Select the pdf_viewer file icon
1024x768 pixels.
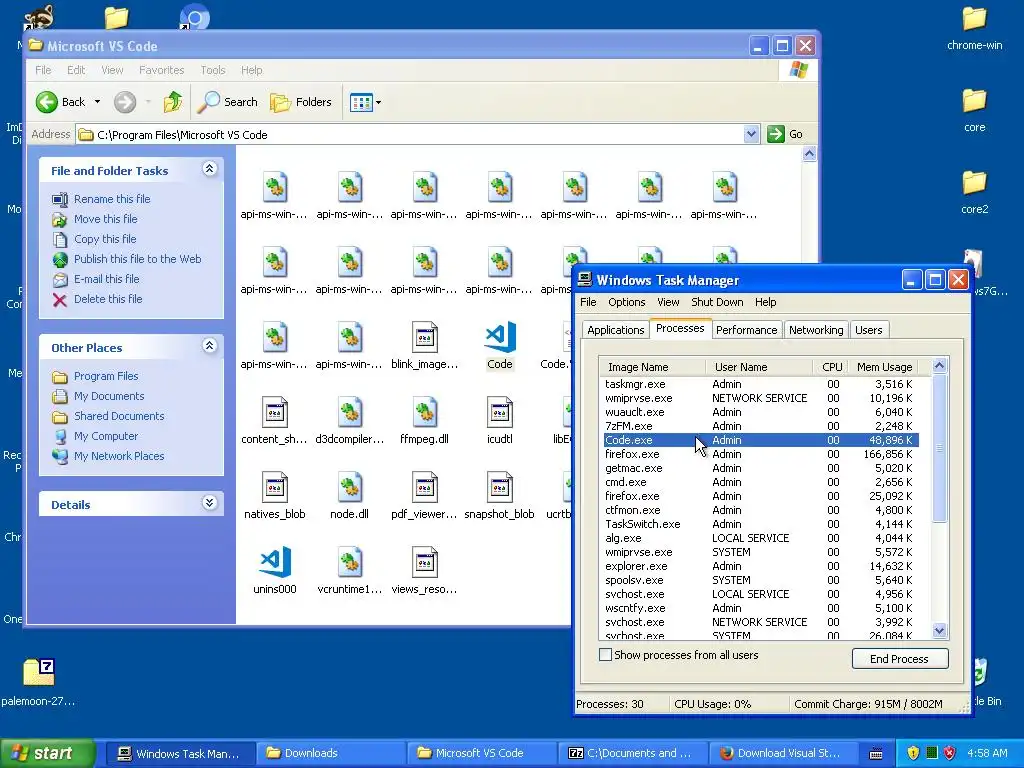point(424,487)
